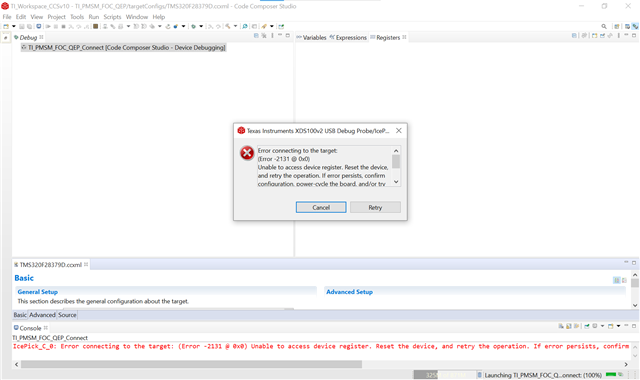Click the Display Selected Console icon
Screen dimensions: 640x380
coord(595,326)
